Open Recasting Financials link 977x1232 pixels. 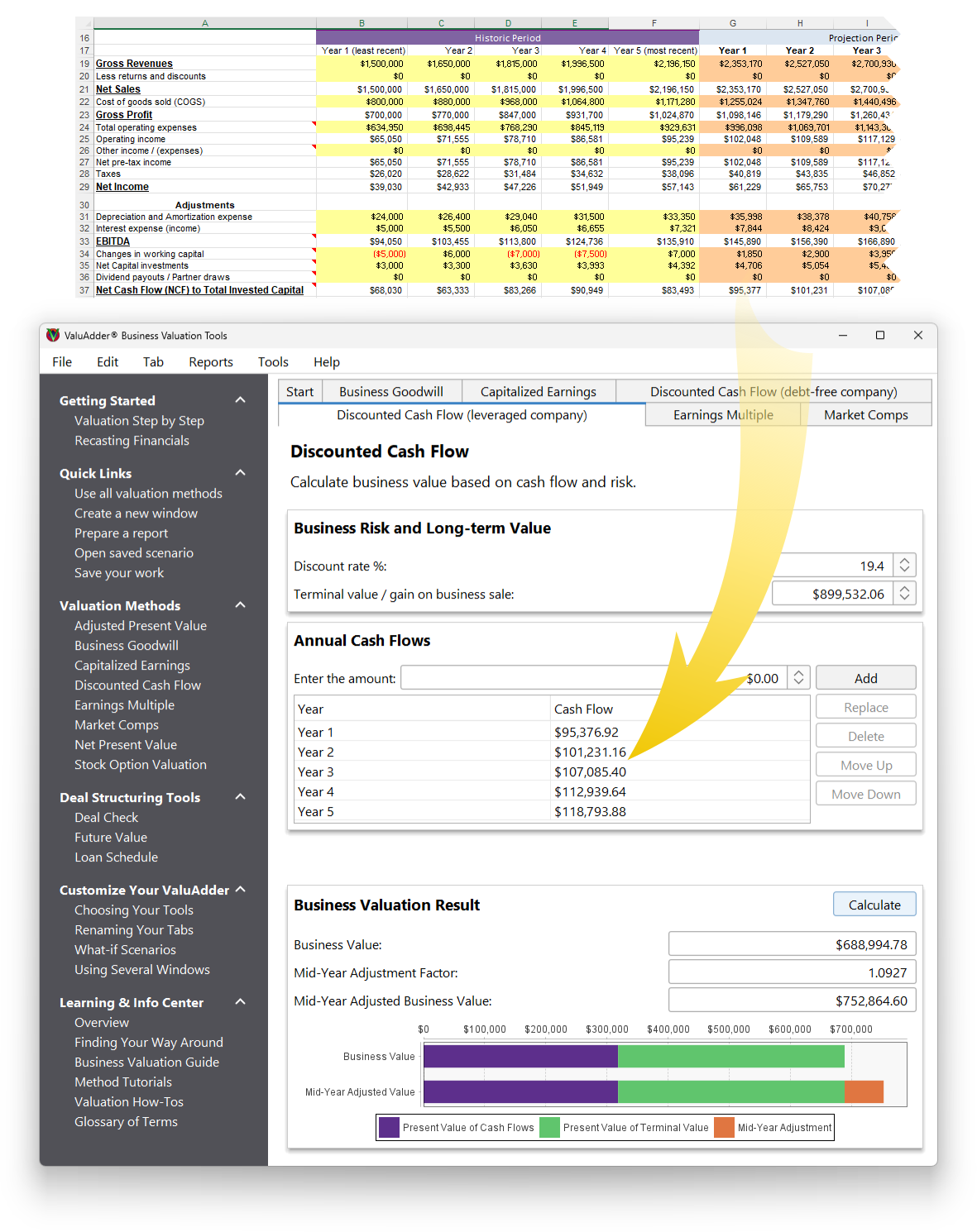pyautogui.click(x=132, y=441)
